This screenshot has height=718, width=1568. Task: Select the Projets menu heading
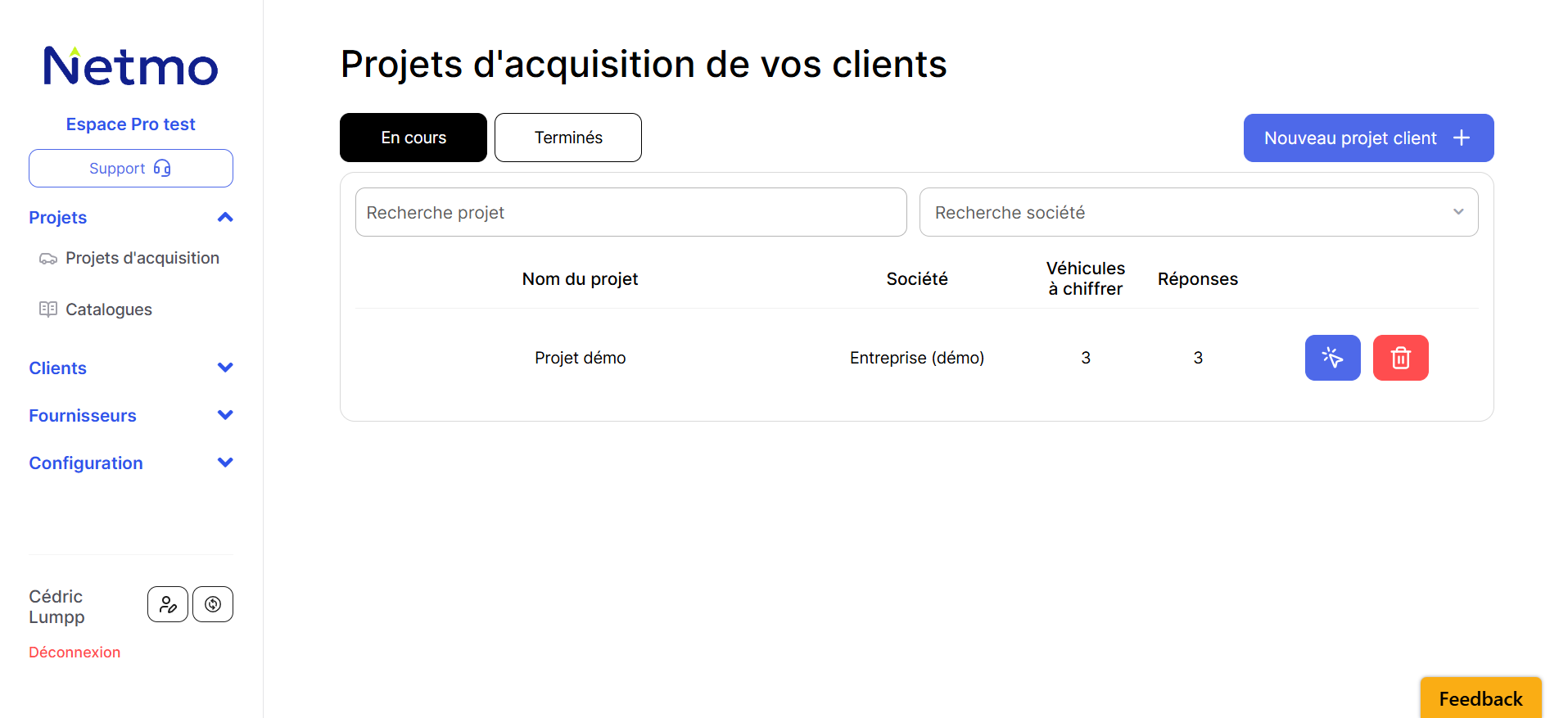pyautogui.click(x=57, y=218)
